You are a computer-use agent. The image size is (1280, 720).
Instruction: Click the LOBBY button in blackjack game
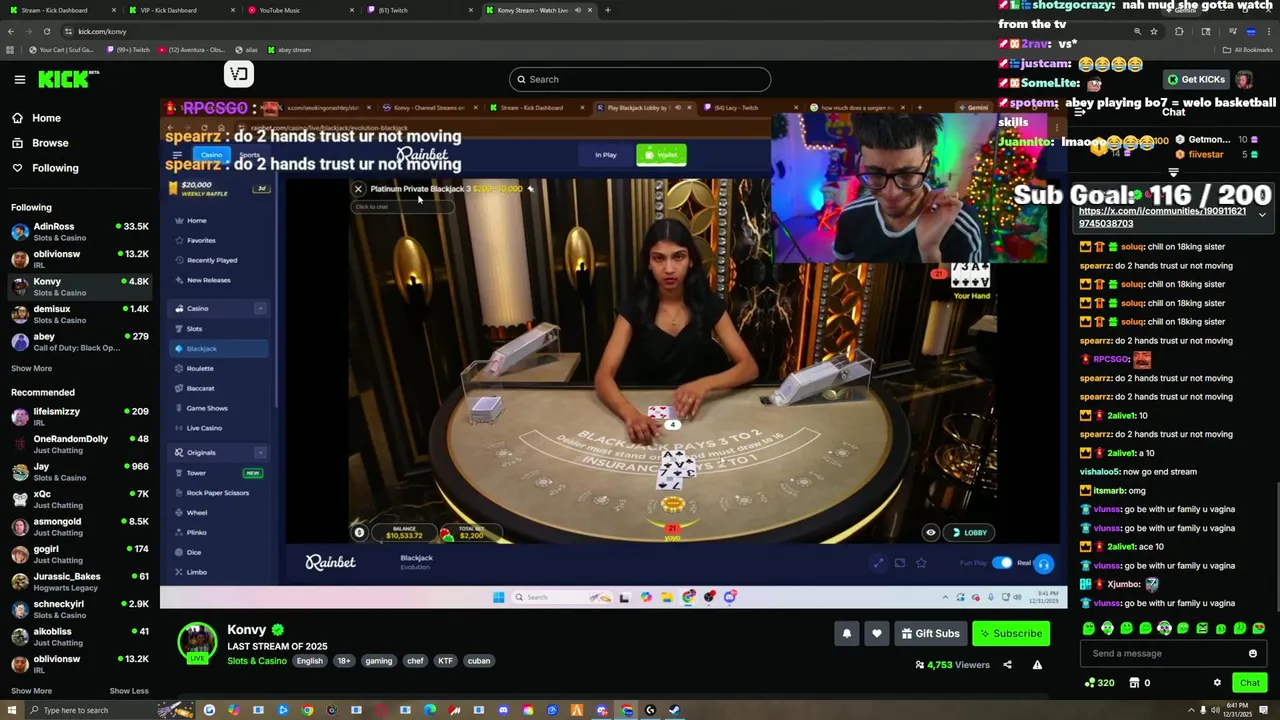pyautogui.click(x=969, y=533)
